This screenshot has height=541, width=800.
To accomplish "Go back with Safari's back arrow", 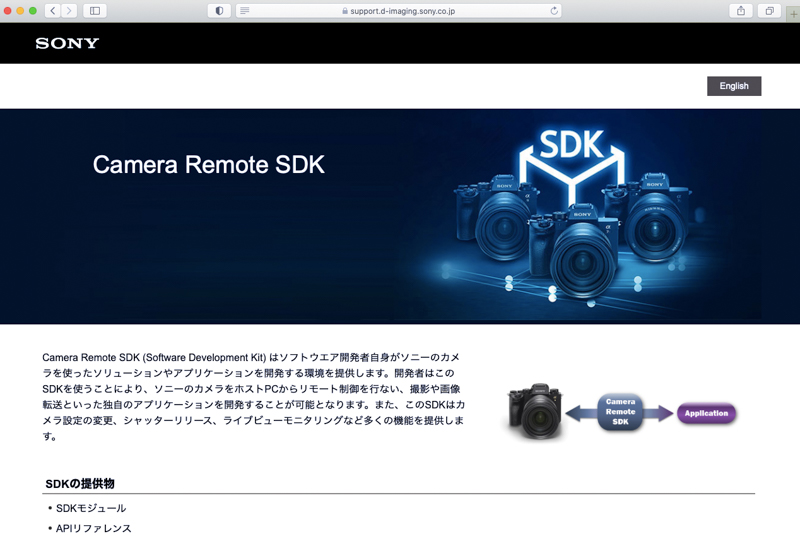I will 53,11.
